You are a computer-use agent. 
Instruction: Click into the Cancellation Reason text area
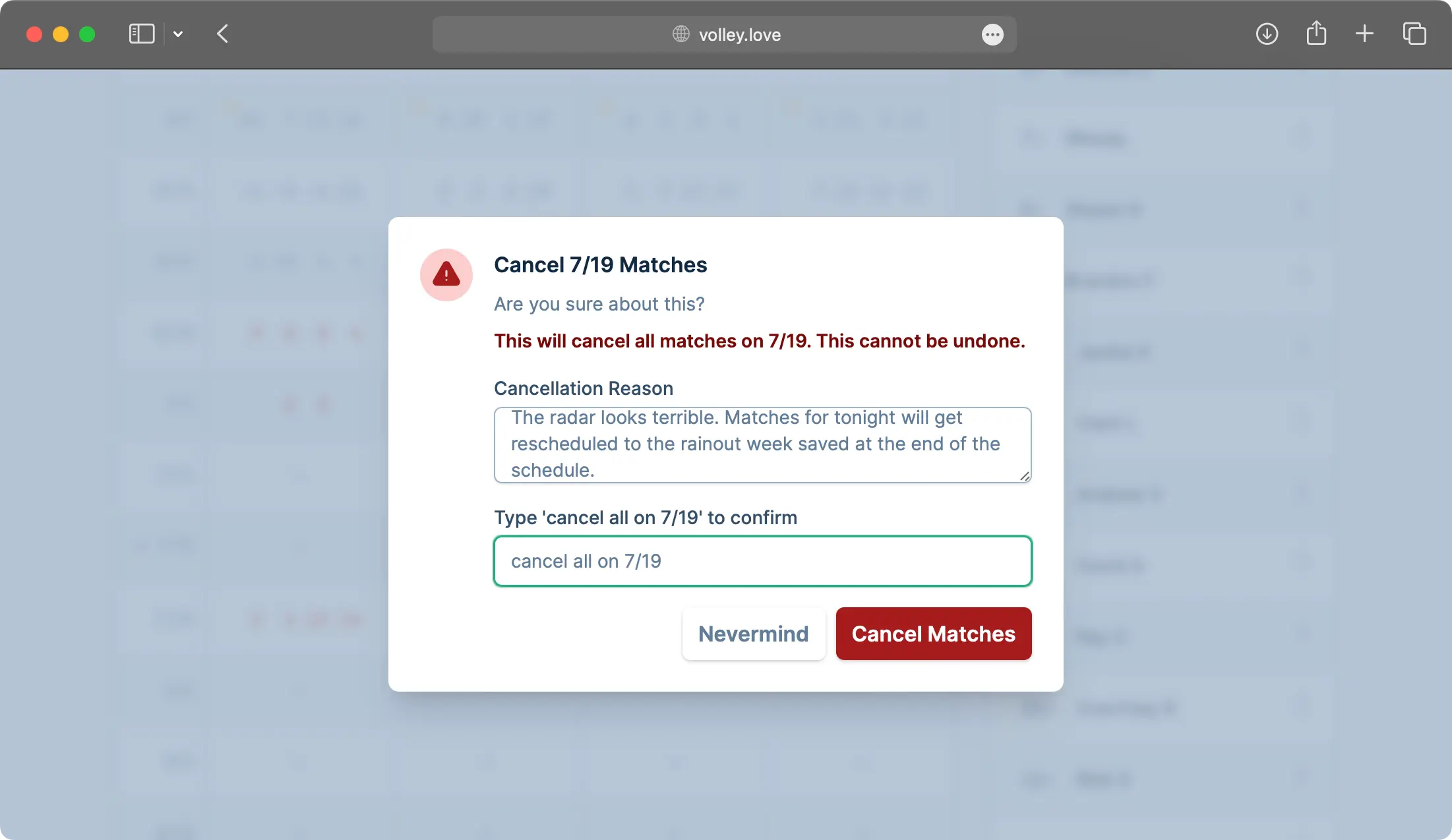pos(762,444)
